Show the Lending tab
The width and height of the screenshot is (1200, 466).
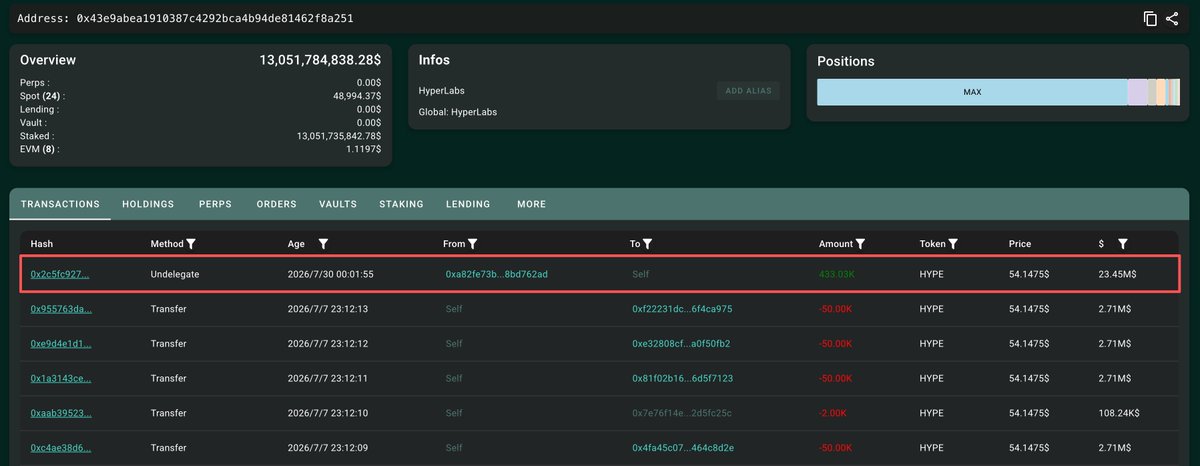468,204
